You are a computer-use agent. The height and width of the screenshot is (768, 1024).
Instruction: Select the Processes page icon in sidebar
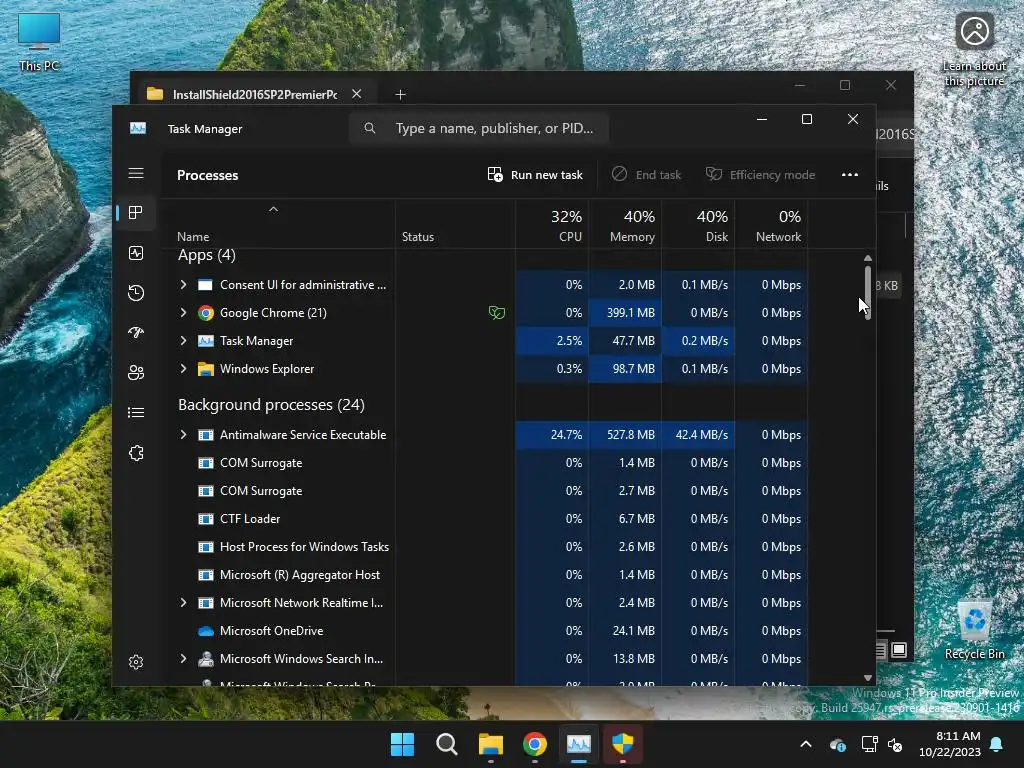point(136,212)
